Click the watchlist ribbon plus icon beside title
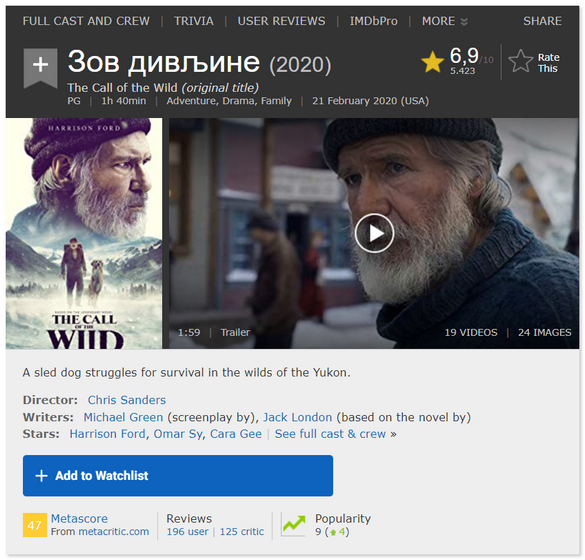The image size is (585, 560). pos(40,68)
